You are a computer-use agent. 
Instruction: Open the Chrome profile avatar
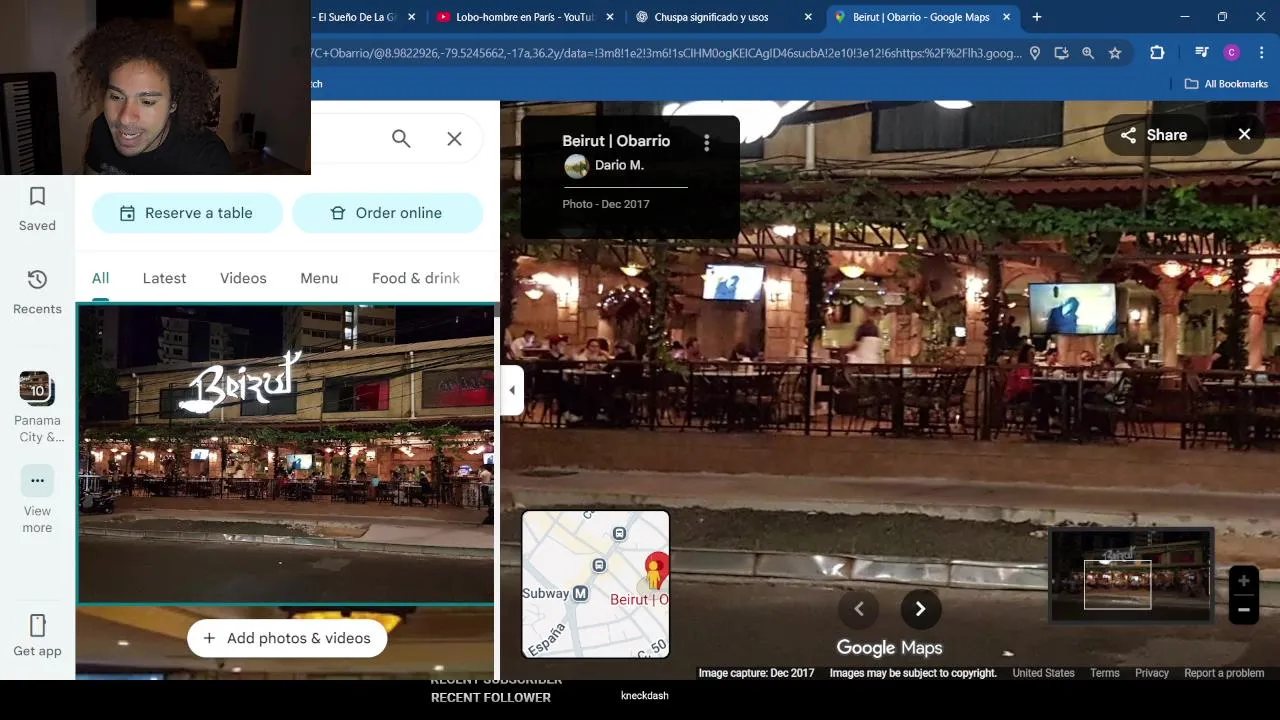point(1232,53)
